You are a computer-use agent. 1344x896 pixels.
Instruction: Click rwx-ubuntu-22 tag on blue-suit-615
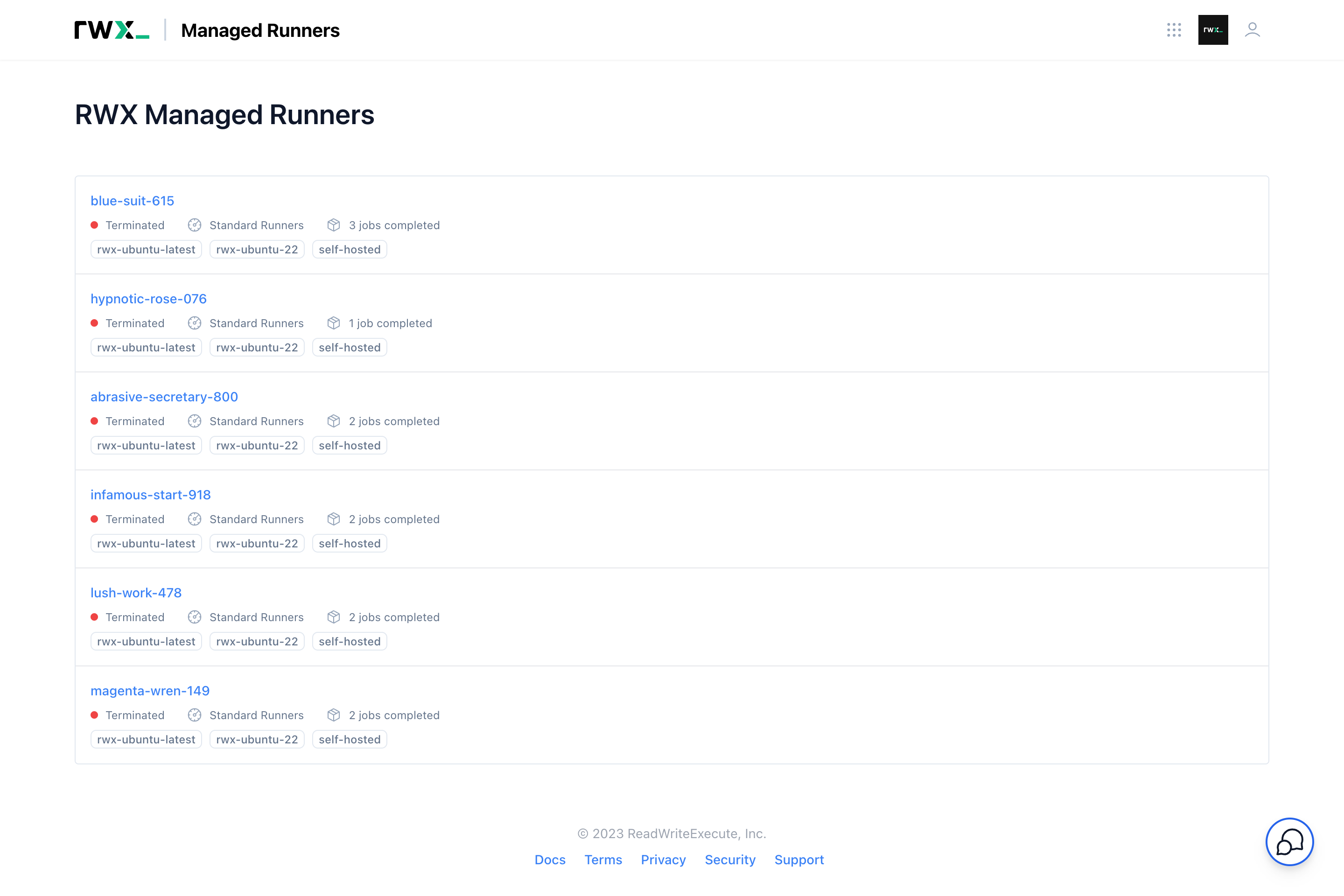pyautogui.click(x=257, y=249)
